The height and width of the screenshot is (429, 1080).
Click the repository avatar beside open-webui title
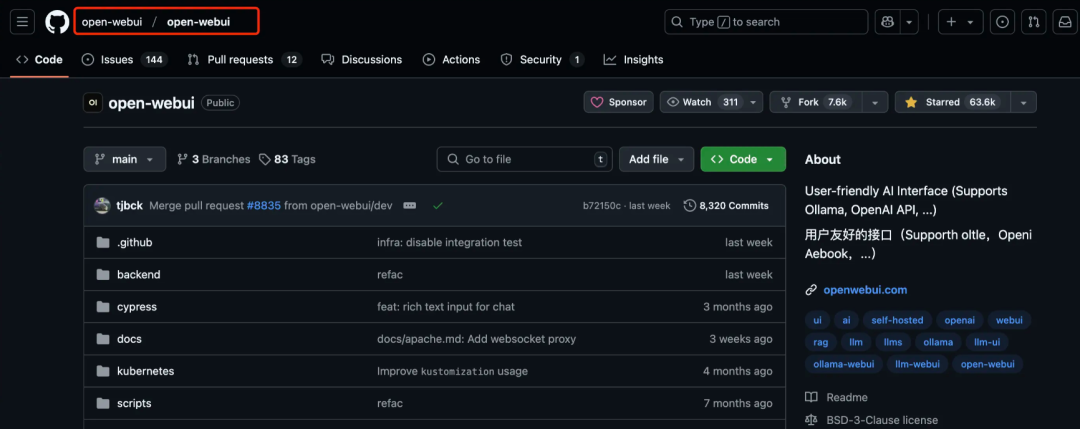(x=93, y=103)
